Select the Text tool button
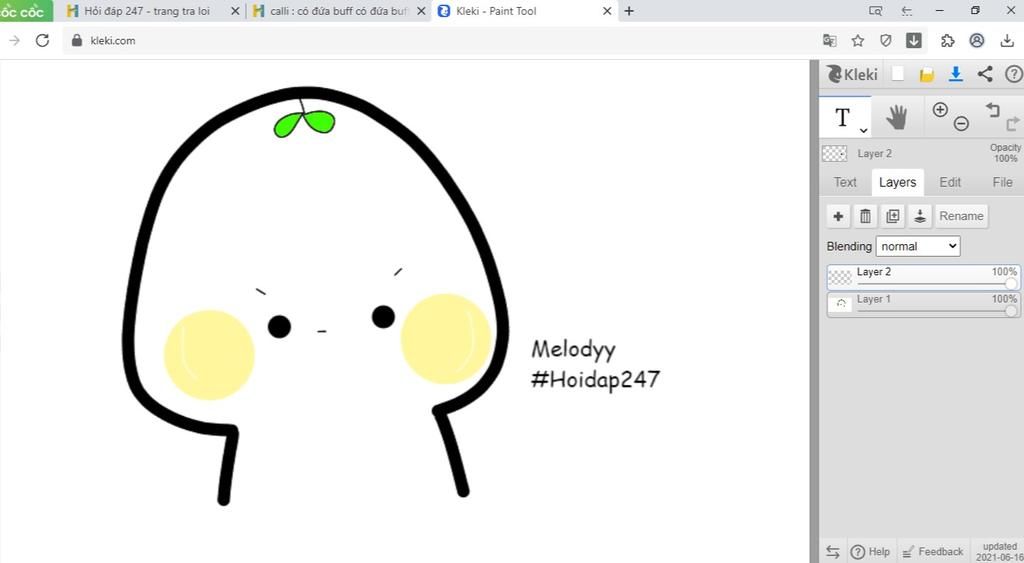The width and height of the screenshot is (1024, 563). coord(844,118)
